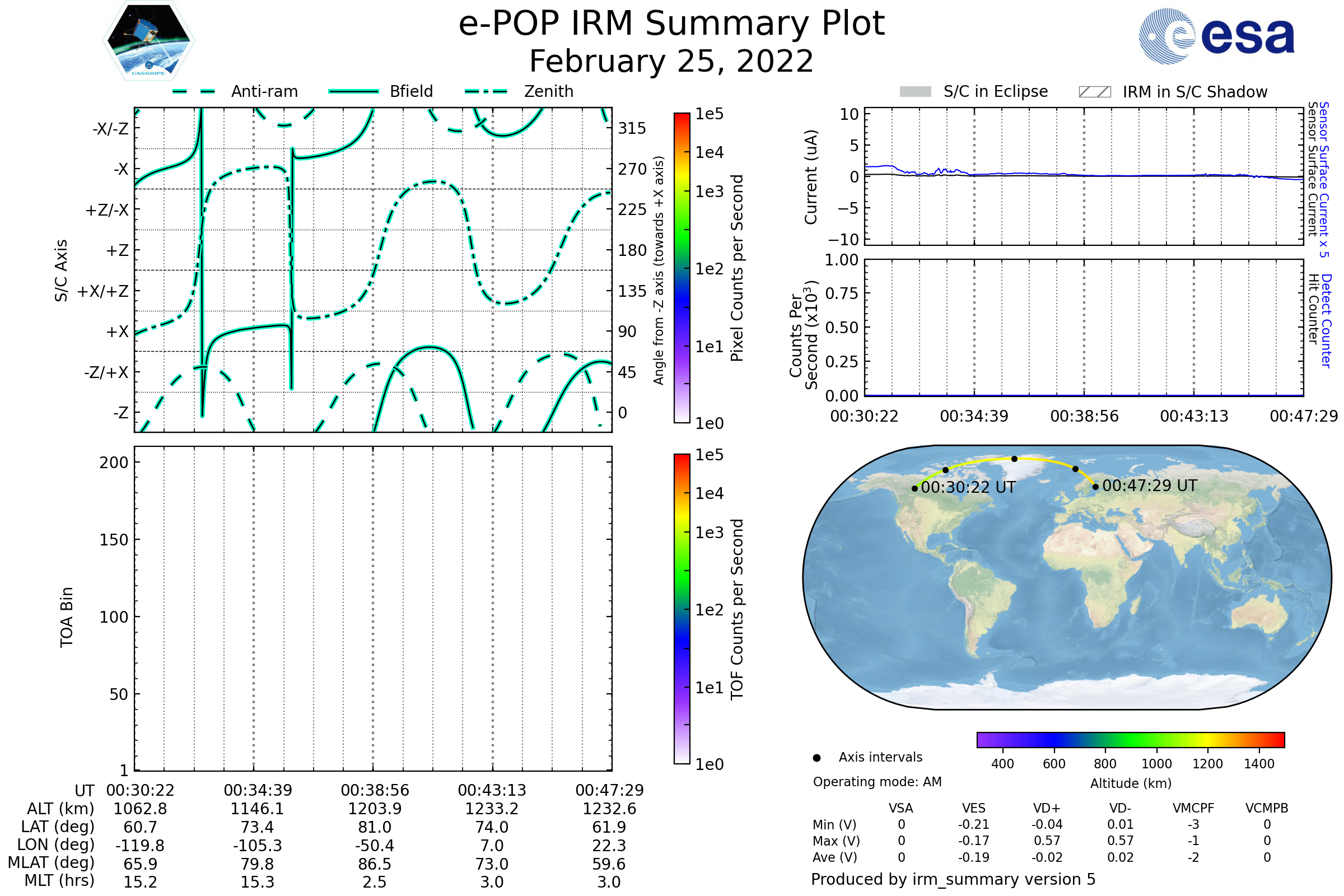Click the Axis intervals black dot legend marker
Screen dimensions: 1344x896
point(816,758)
